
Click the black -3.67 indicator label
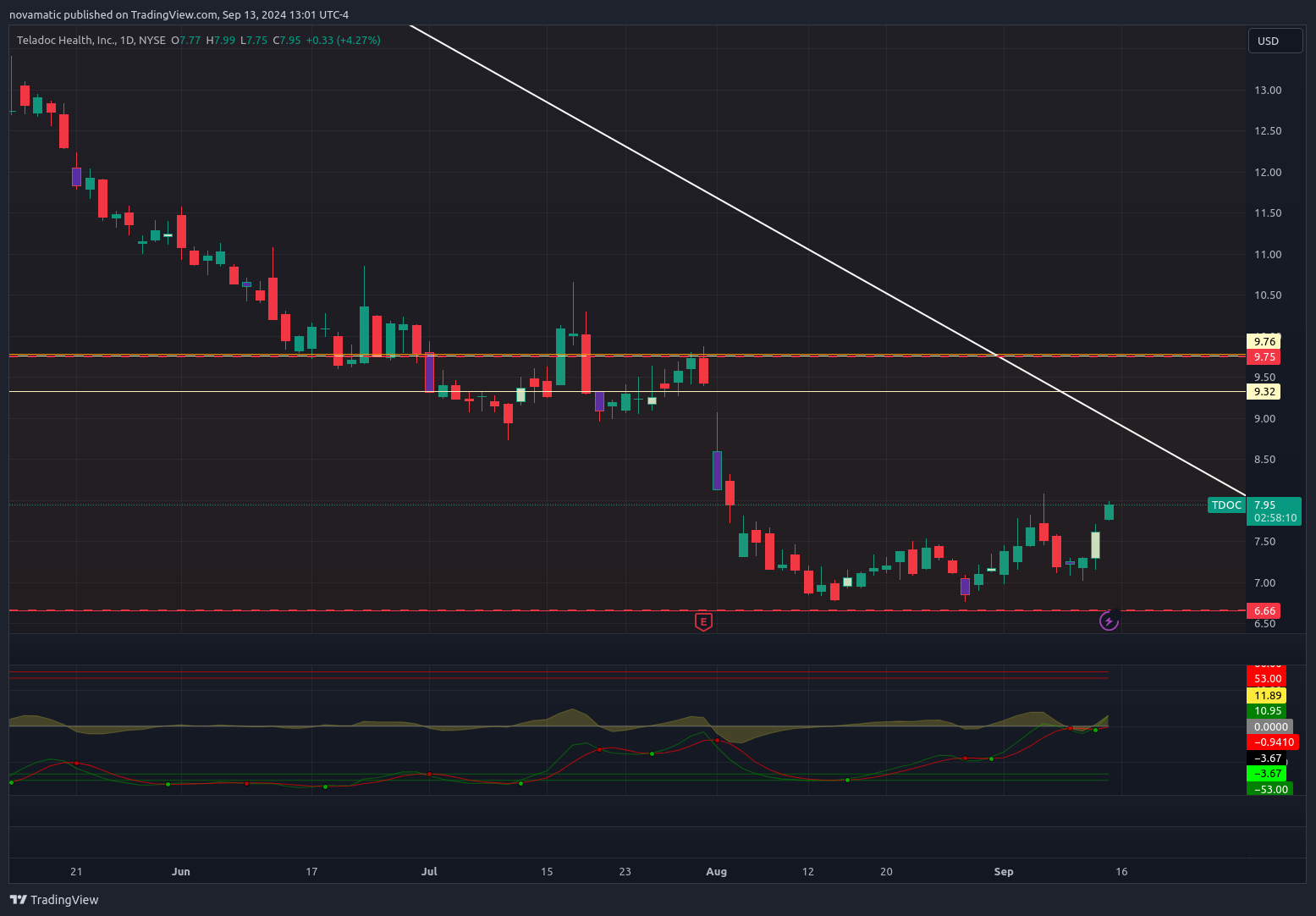point(1267,759)
